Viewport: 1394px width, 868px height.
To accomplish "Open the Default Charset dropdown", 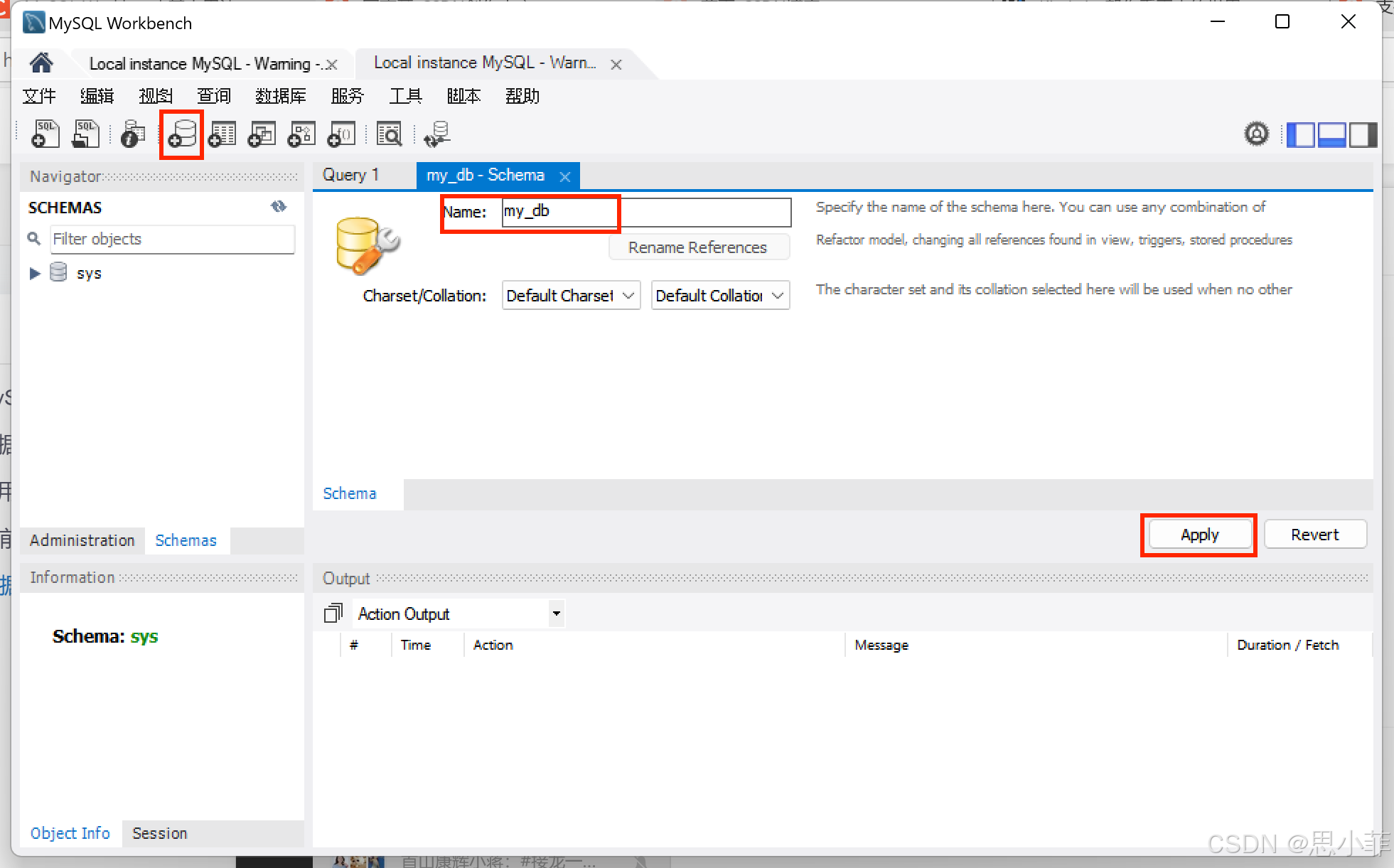I will coord(570,296).
